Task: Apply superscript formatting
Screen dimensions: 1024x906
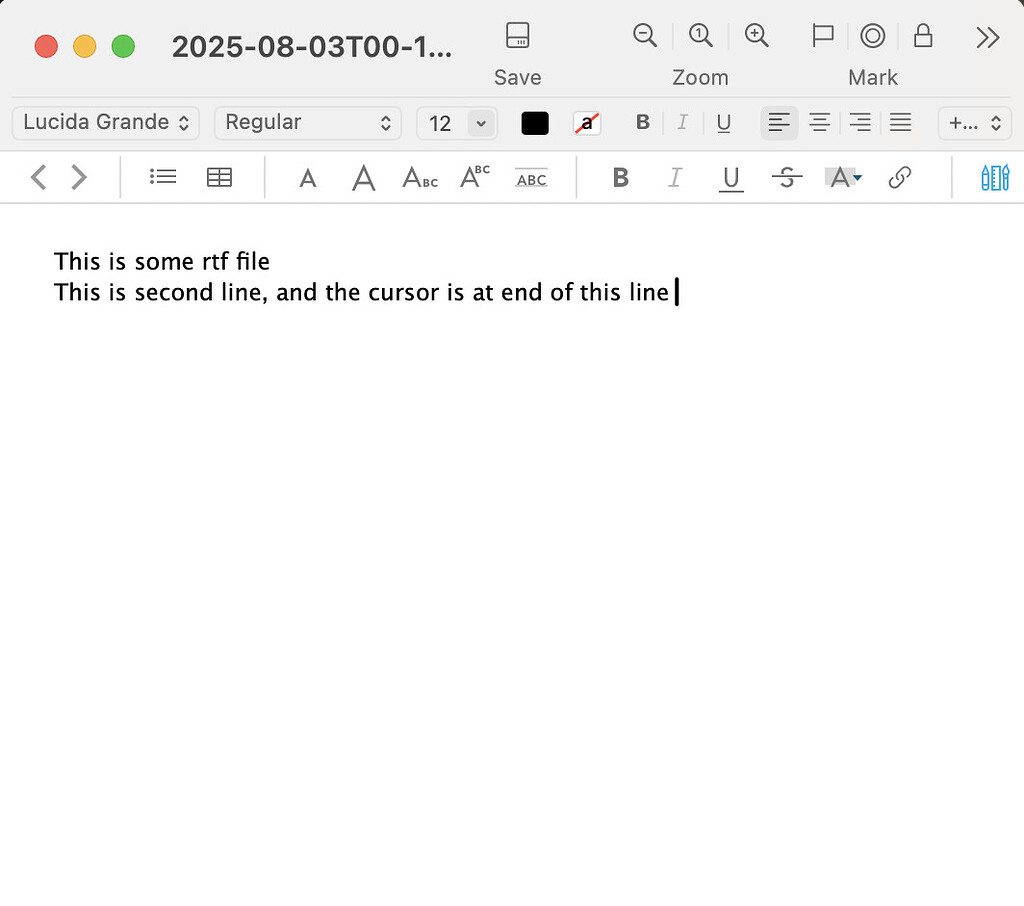Action: coord(473,177)
